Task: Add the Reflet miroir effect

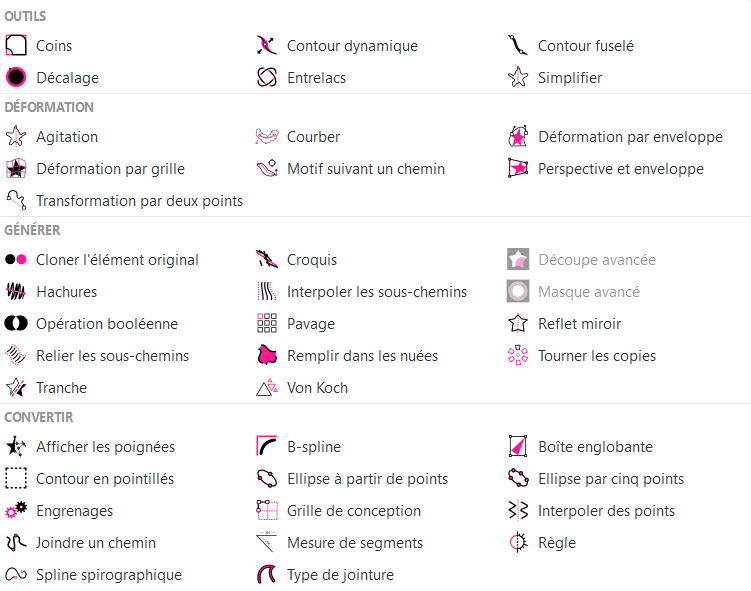Action: (x=579, y=324)
